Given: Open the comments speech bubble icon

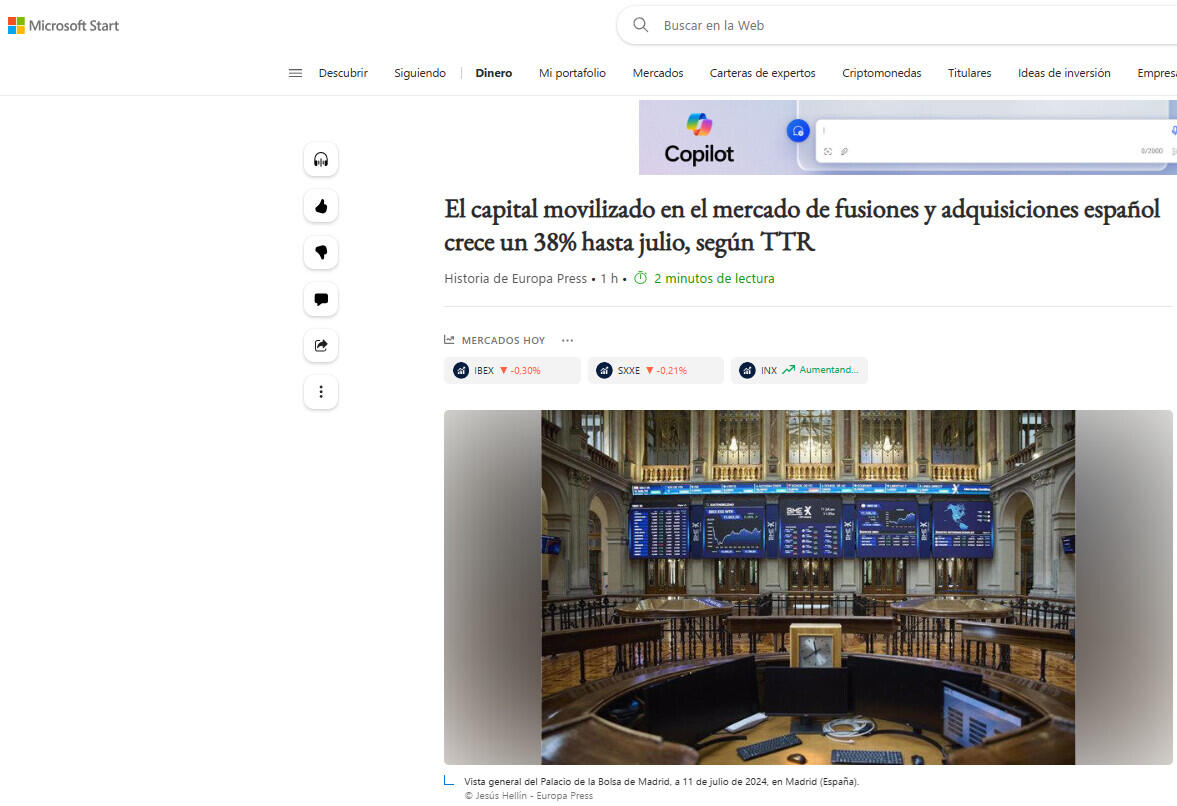Looking at the screenshot, I should click(x=321, y=299).
